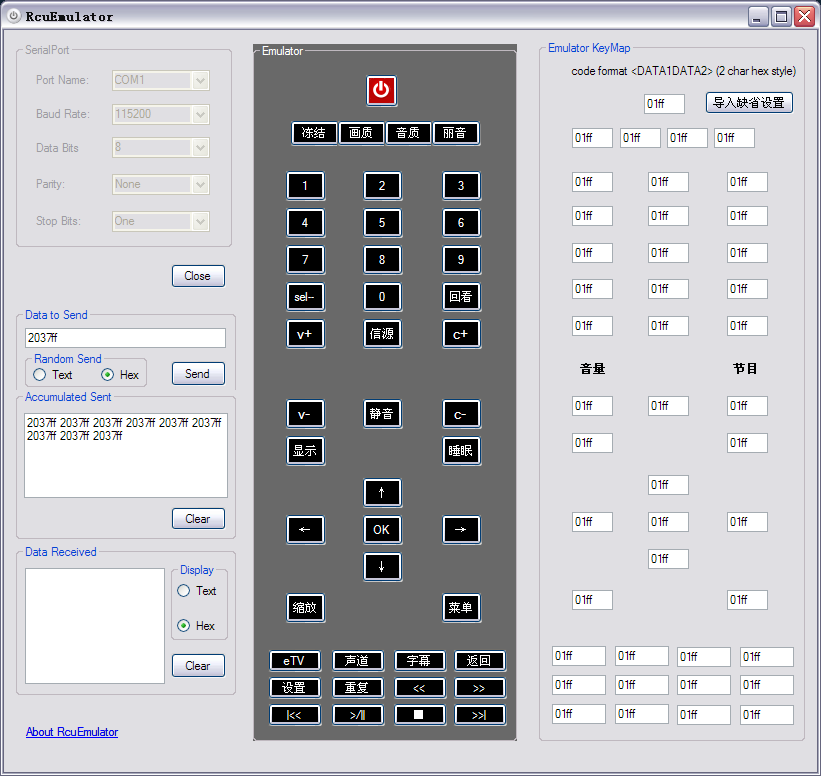821x776 pixels.
Task: Tap the 声道 audio channel key
Action: (x=358, y=661)
